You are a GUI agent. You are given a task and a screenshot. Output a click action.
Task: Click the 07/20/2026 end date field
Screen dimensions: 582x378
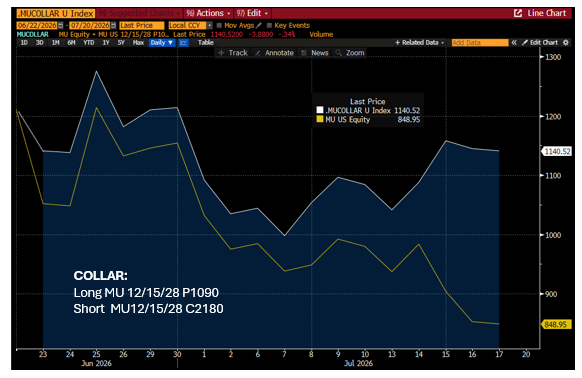click(x=90, y=25)
